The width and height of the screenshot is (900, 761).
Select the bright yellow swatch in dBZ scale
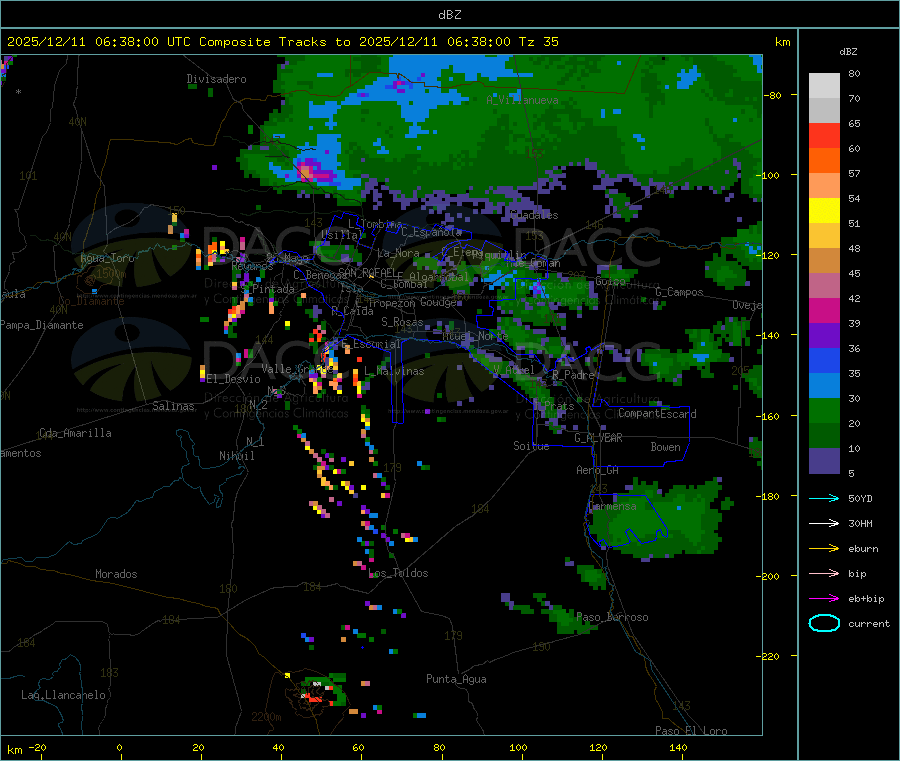coord(824,211)
